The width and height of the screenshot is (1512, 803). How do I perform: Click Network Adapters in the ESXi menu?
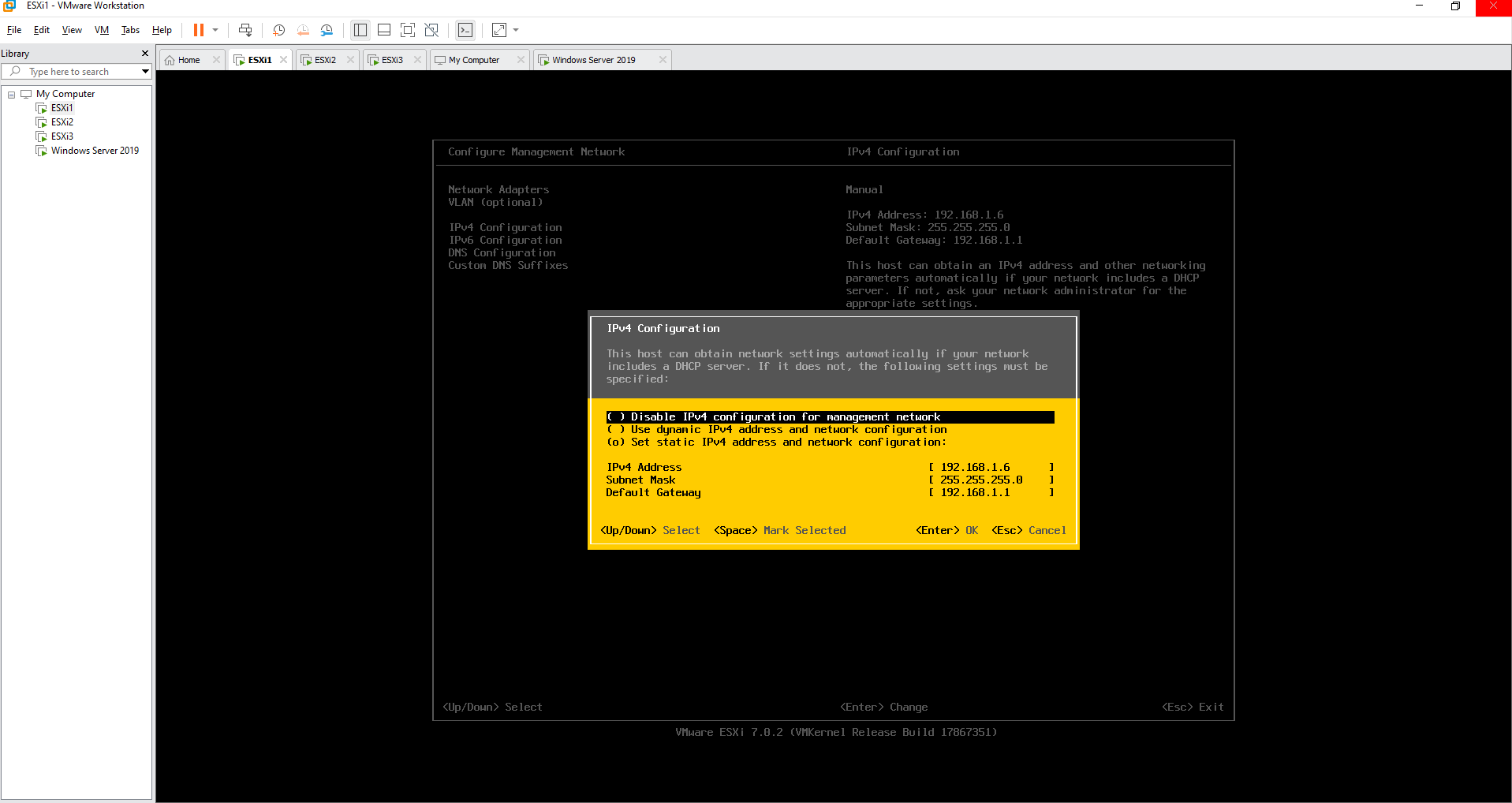coord(498,190)
